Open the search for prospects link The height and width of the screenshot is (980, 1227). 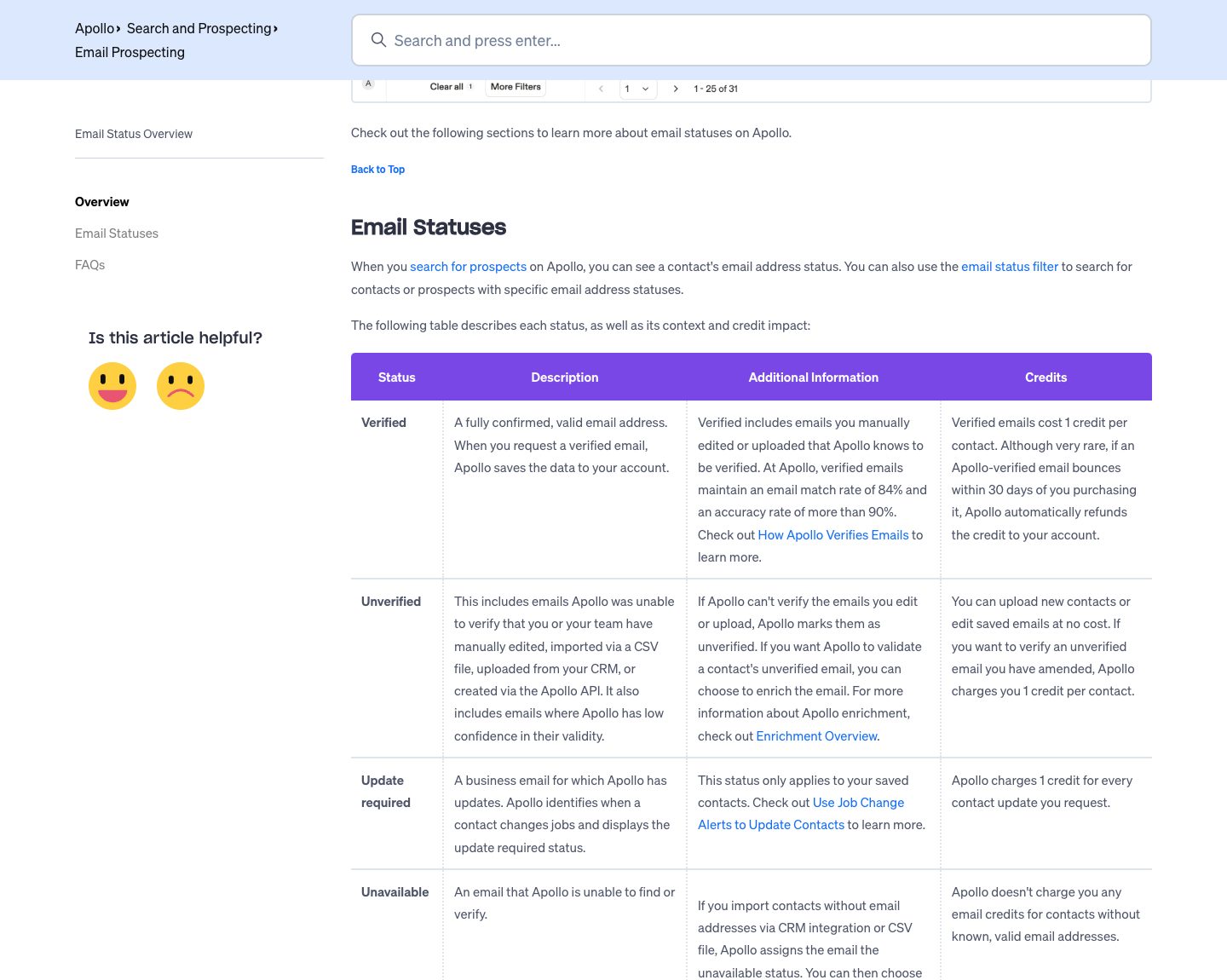tap(468, 267)
